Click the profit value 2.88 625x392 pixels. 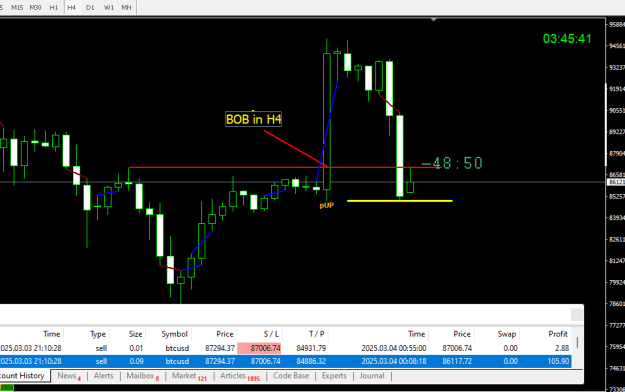coord(562,348)
